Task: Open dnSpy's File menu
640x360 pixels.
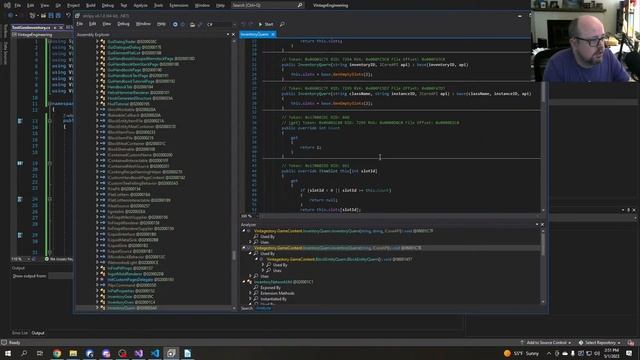Action: [80, 24]
